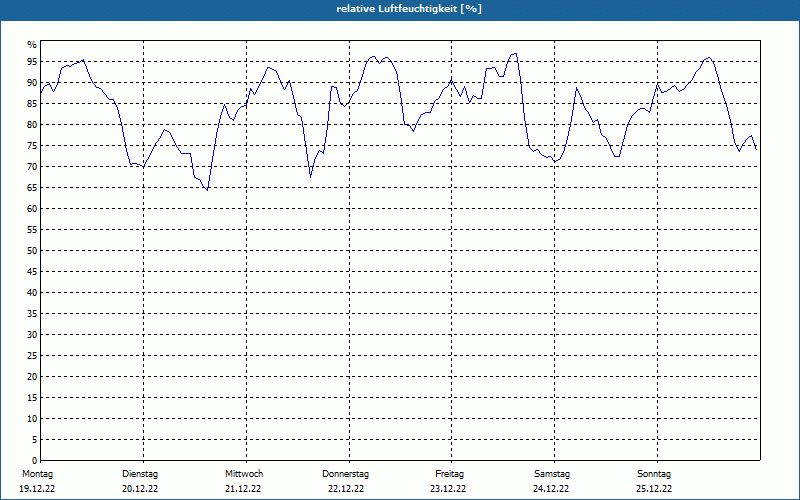Image resolution: width=800 pixels, height=500 pixels.
Task: Select the Donnerstag day label
Action: click(345, 474)
